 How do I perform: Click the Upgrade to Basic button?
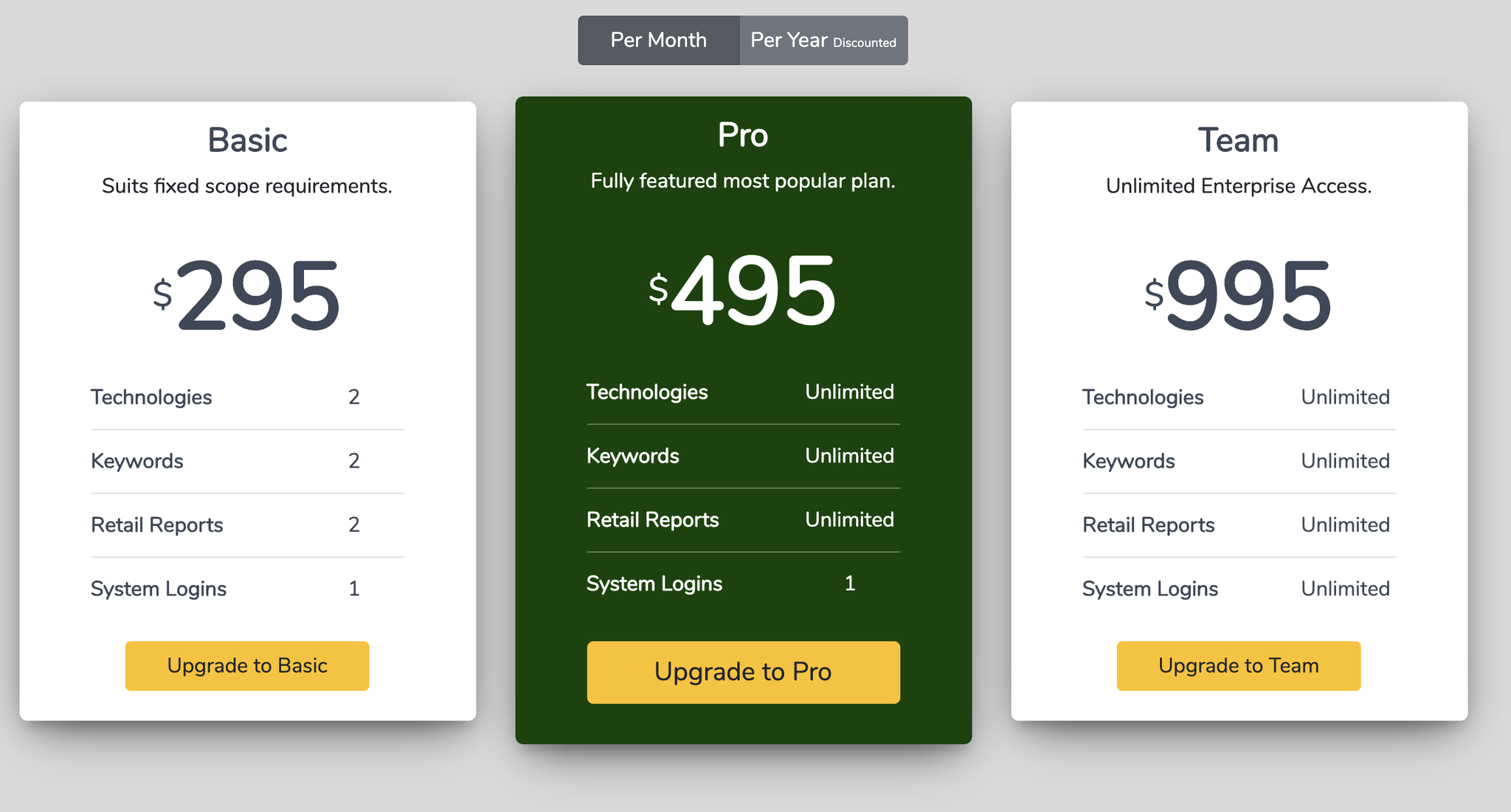pyautogui.click(x=247, y=666)
